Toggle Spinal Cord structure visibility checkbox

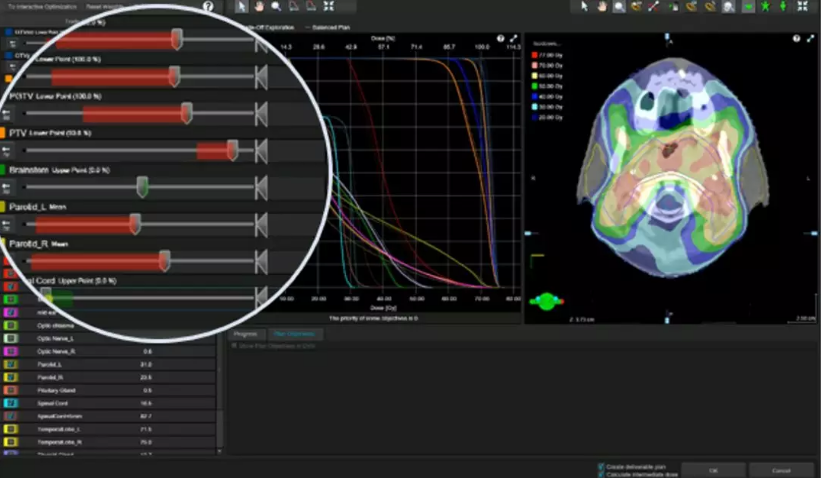[12, 402]
